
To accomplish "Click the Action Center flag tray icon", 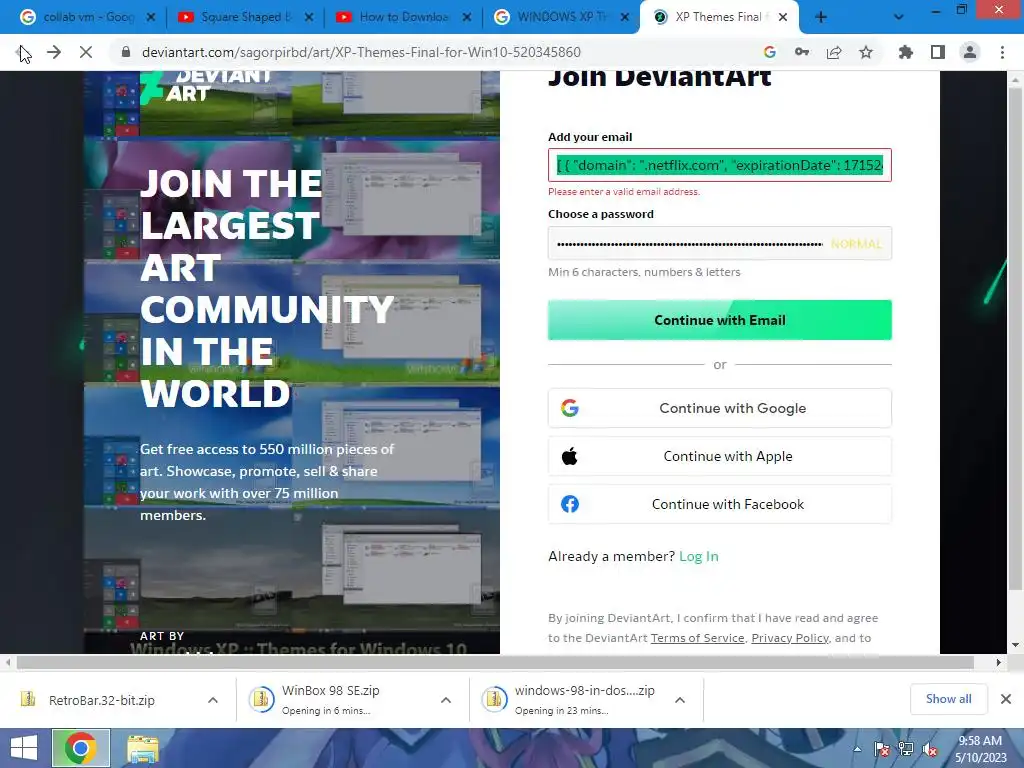I will (882, 749).
